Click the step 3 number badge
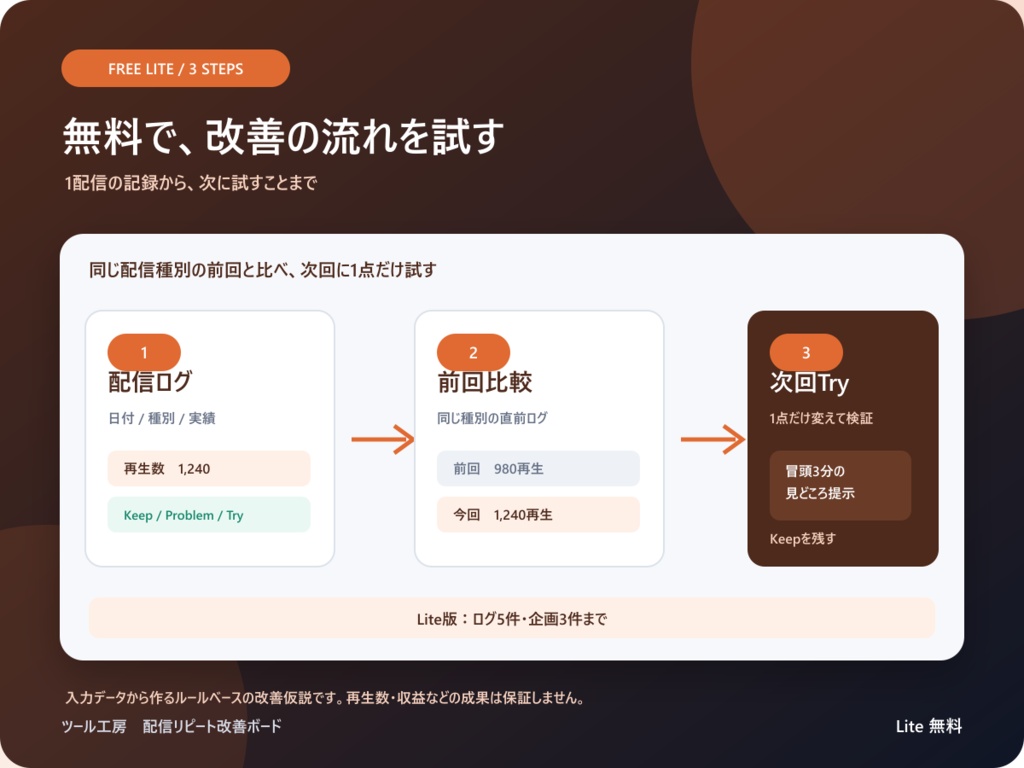 807,353
